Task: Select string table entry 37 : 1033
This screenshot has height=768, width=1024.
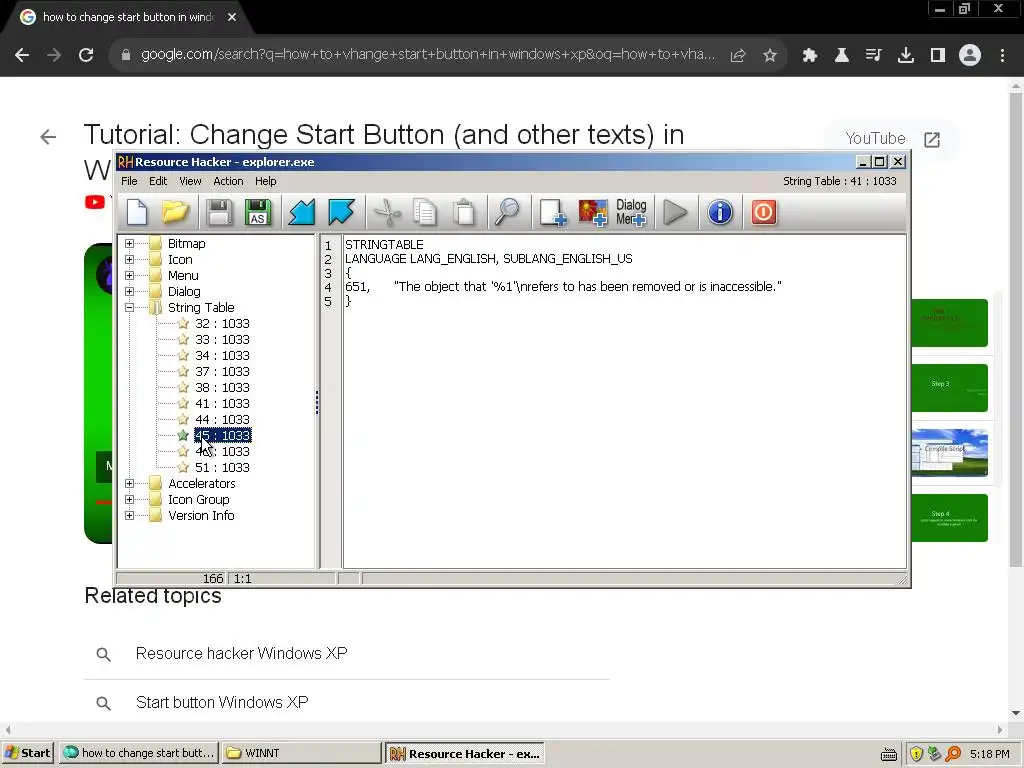Action: [x=222, y=372]
